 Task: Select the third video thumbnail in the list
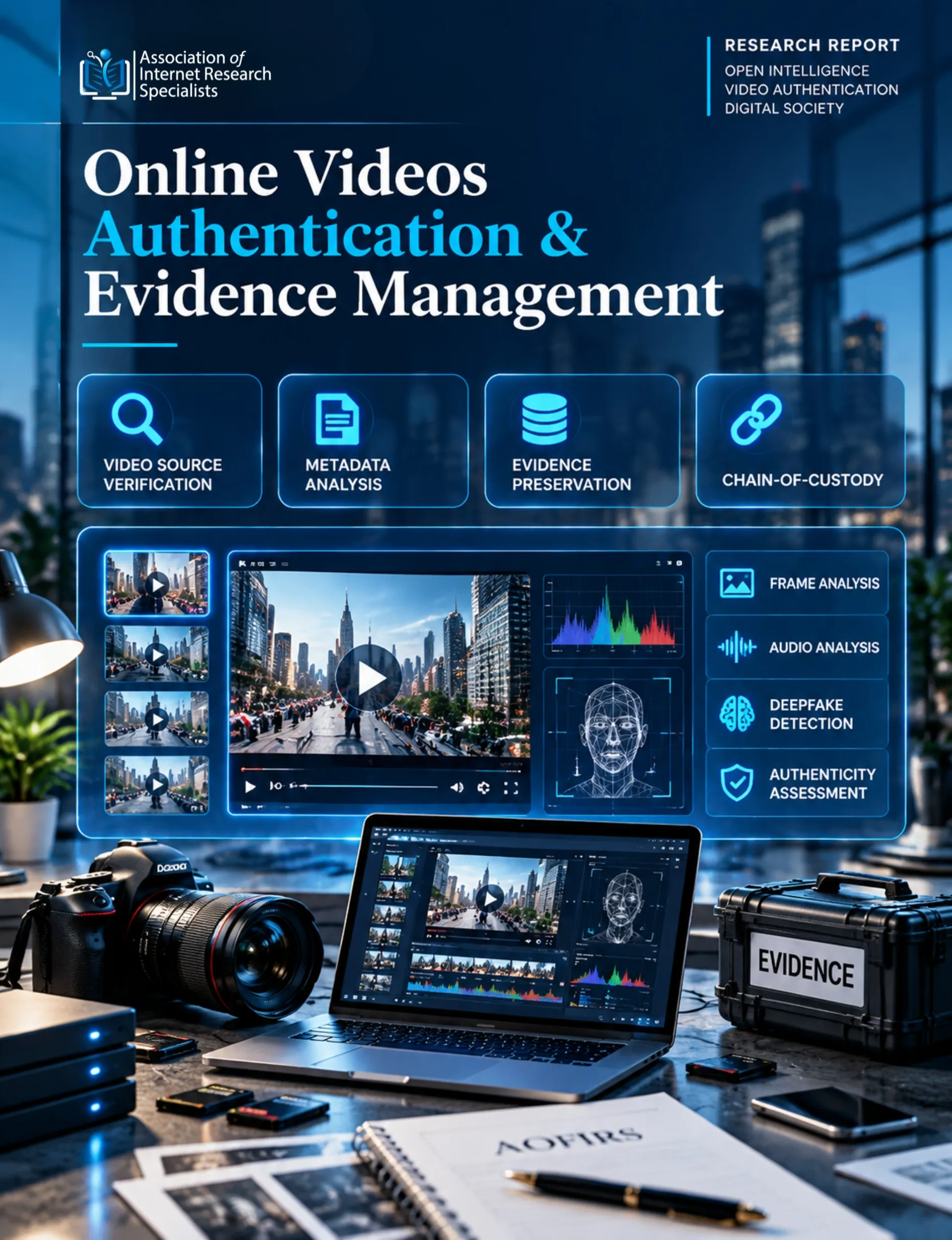tap(157, 718)
